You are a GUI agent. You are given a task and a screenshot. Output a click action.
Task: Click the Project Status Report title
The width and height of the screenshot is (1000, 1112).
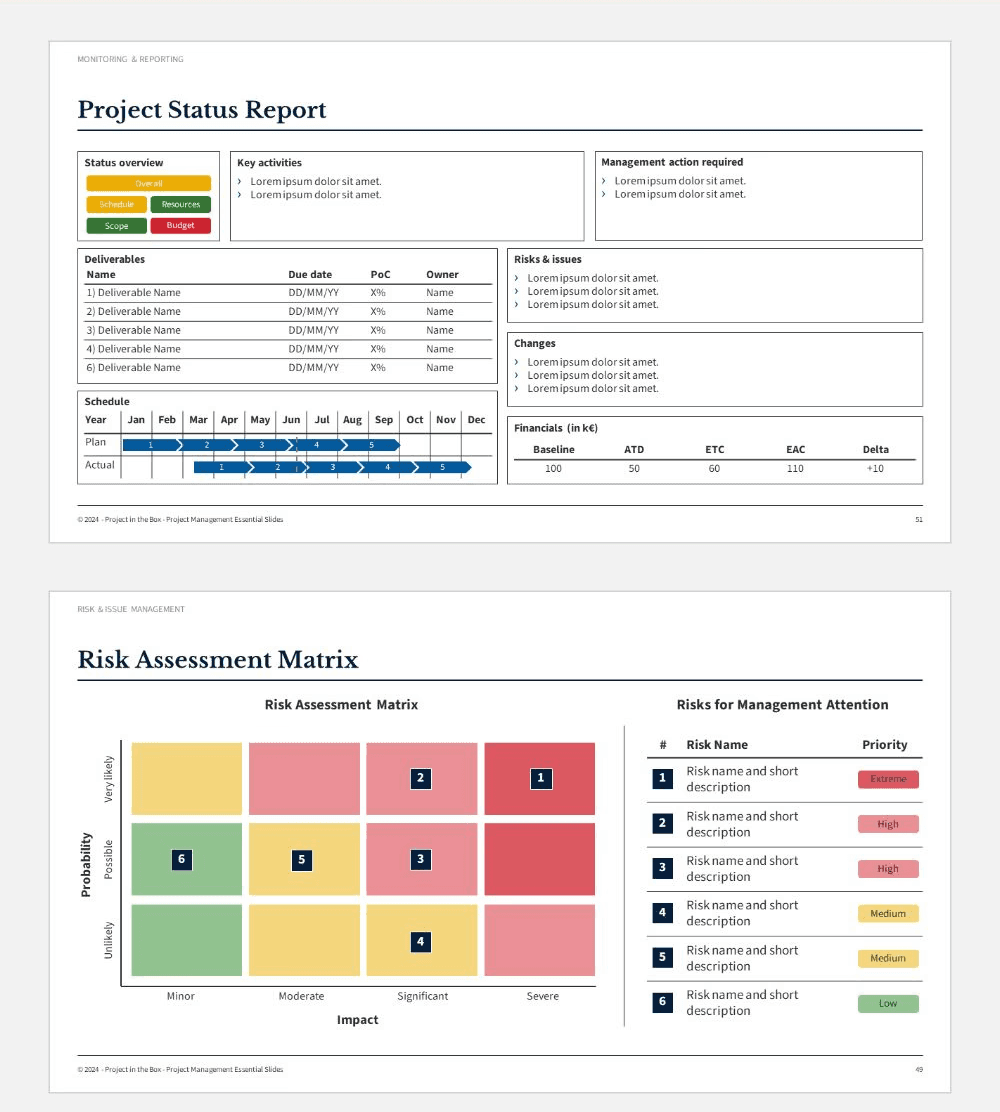202,110
